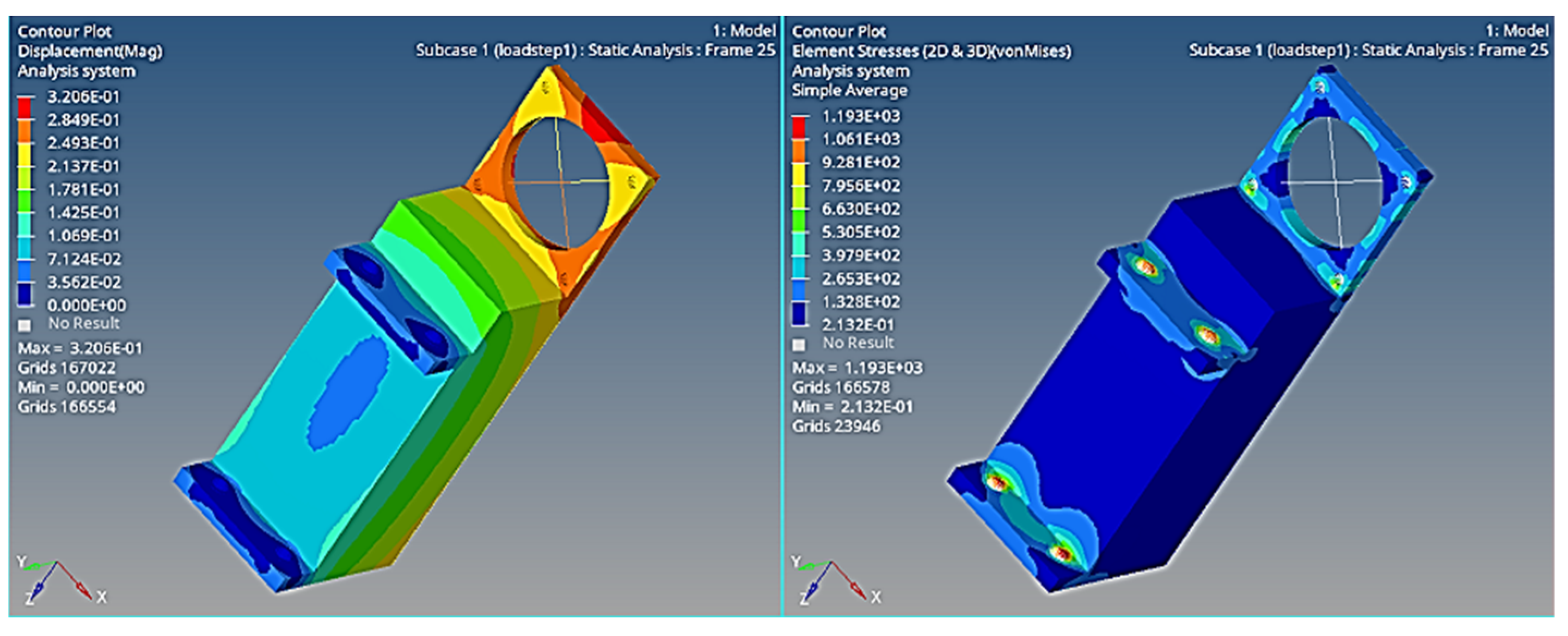Click the yellow swatch in the displacement legend
The width and height of the screenshot is (1568, 636).
click(25, 155)
